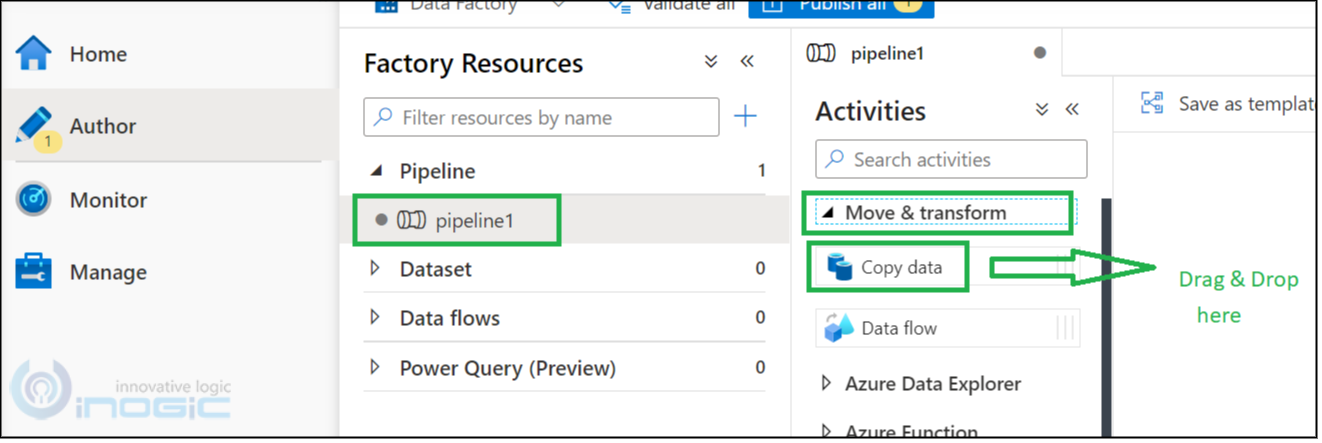Expand the Data flows tree node
1322x443 pixels.
coord(376,317)
